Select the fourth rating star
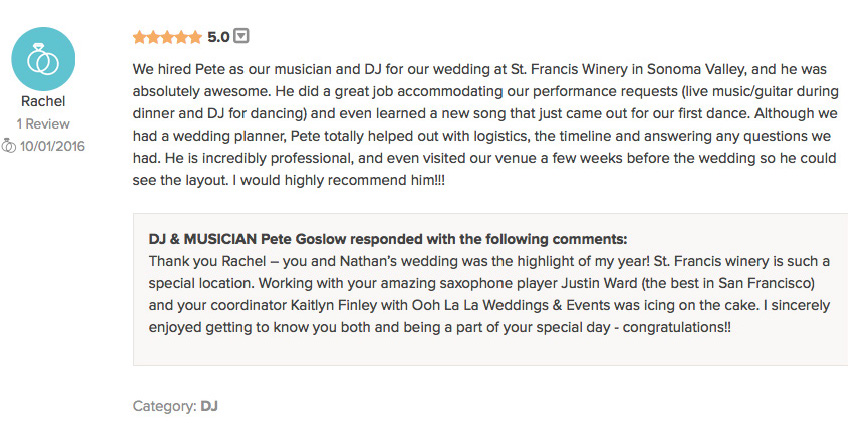The image size is (848, 427). [x=181, y=37]
